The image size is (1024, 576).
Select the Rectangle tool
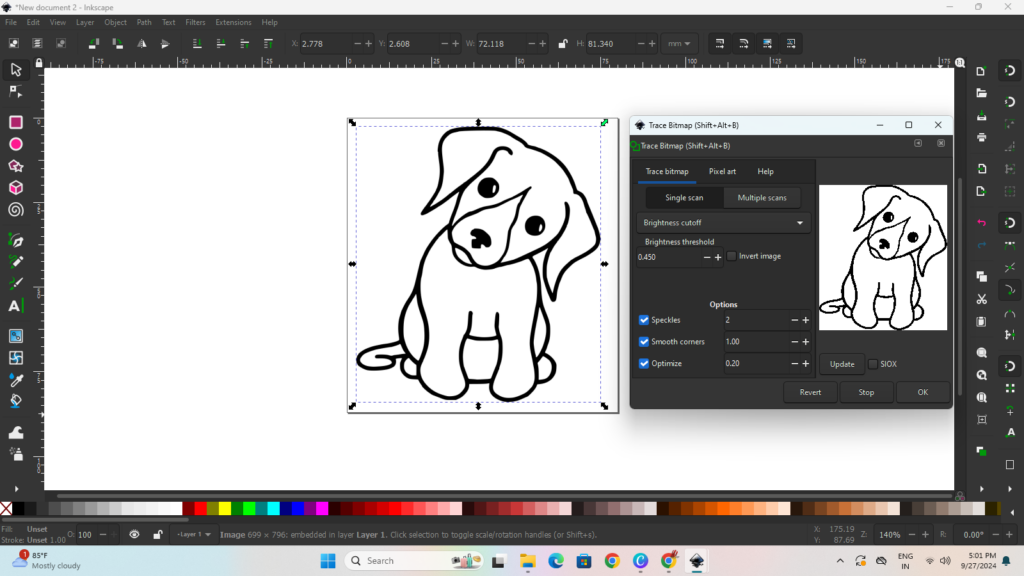point(16,122)
